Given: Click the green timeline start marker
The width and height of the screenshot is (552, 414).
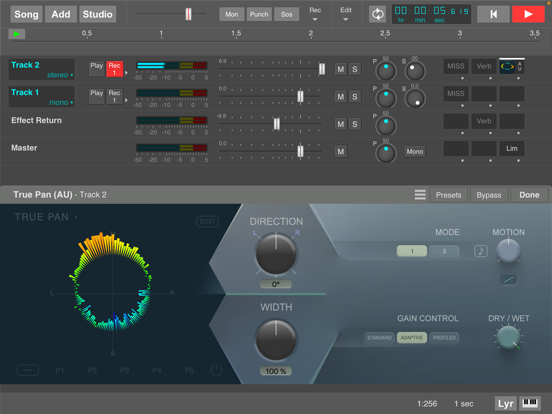Looking at the screenshot, I should pos(17,34).
